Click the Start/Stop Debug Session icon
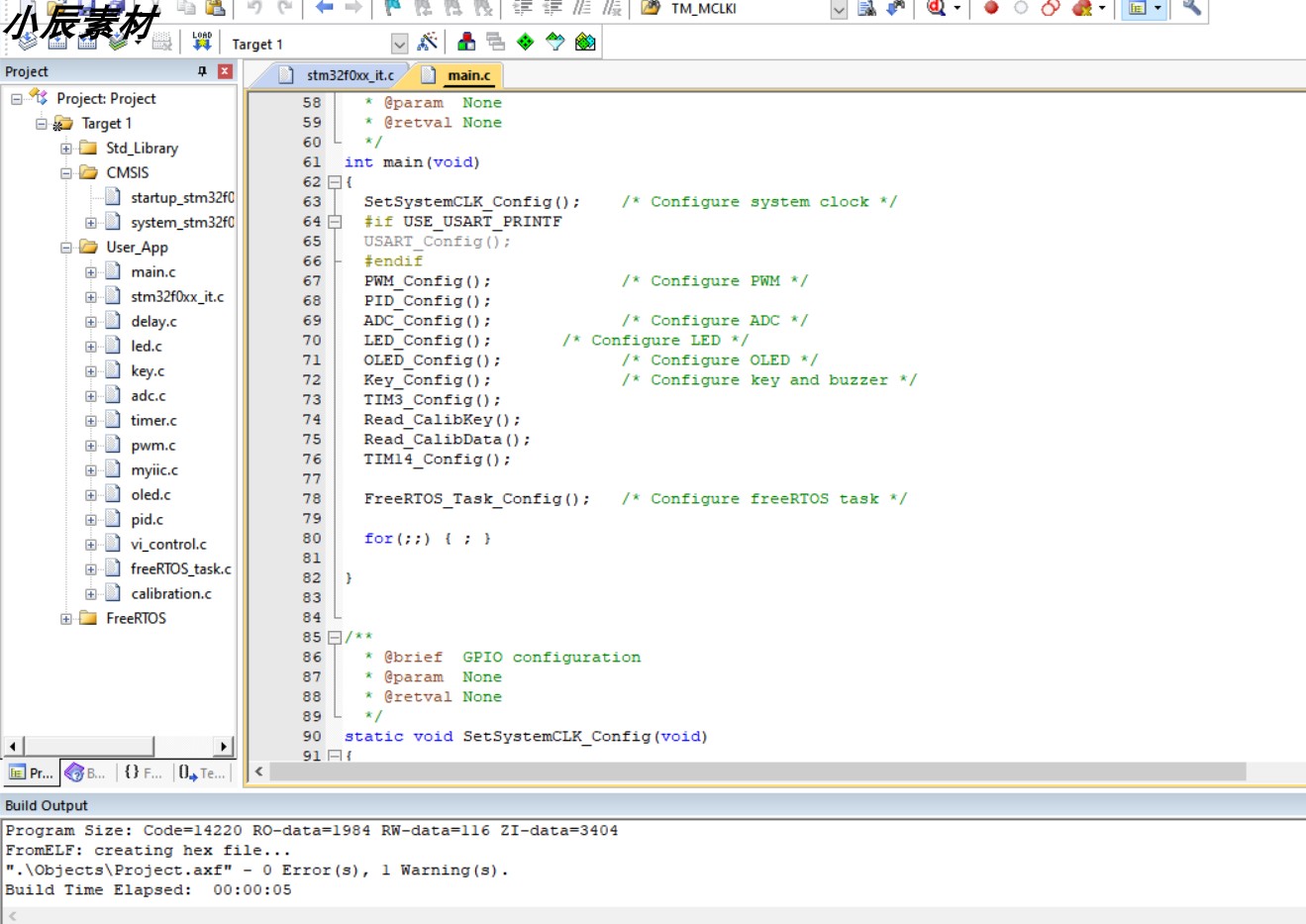 pos(937,8)
